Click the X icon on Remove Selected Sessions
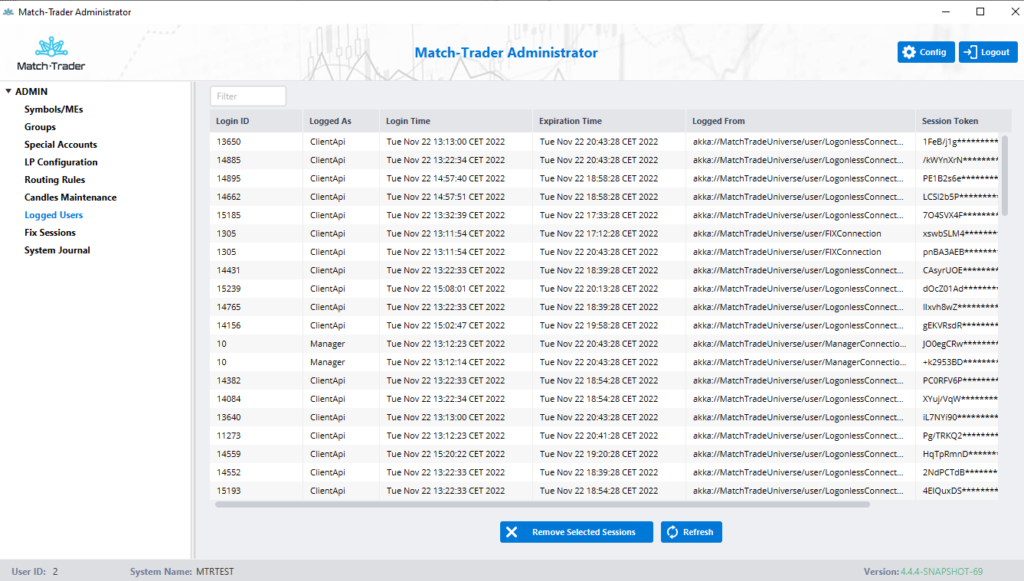This screenshot has height=581, width=1024. pos(511,532)
